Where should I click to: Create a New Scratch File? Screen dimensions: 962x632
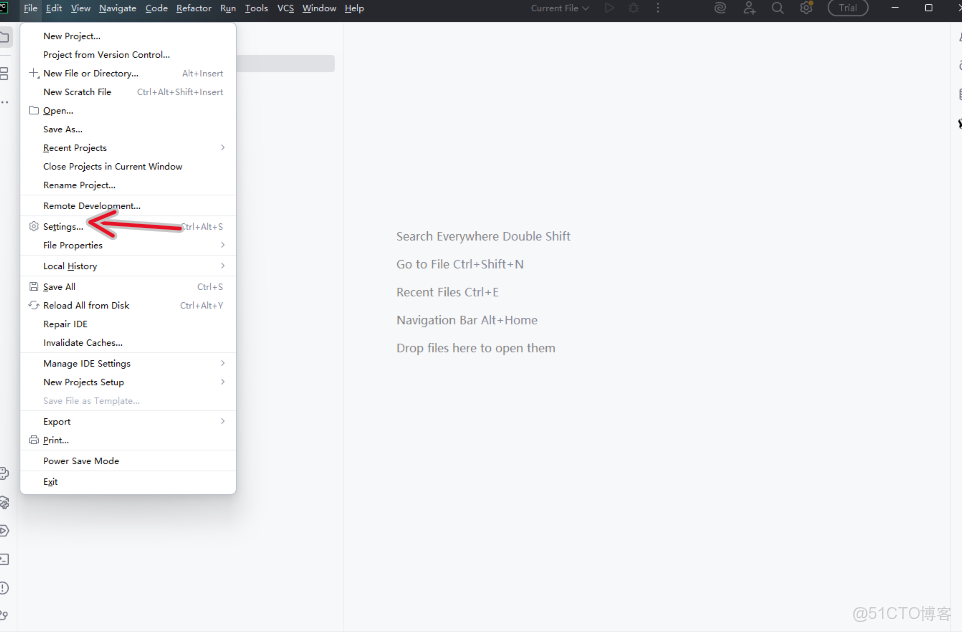pos(128,92)
